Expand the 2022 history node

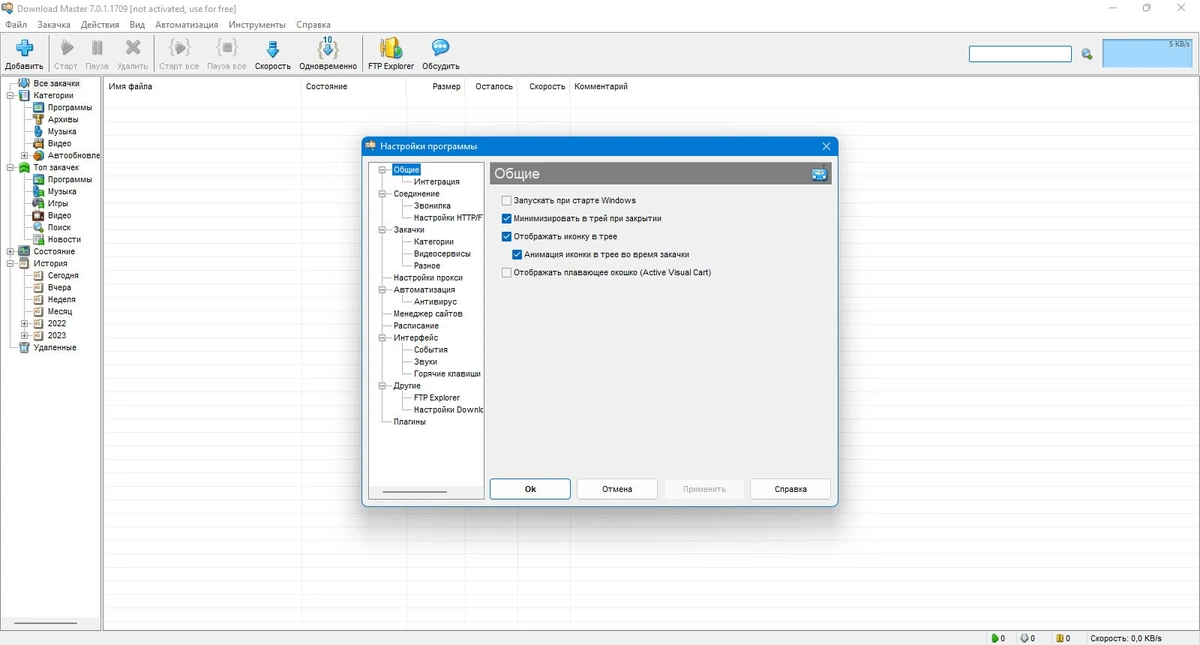point(24,324)
